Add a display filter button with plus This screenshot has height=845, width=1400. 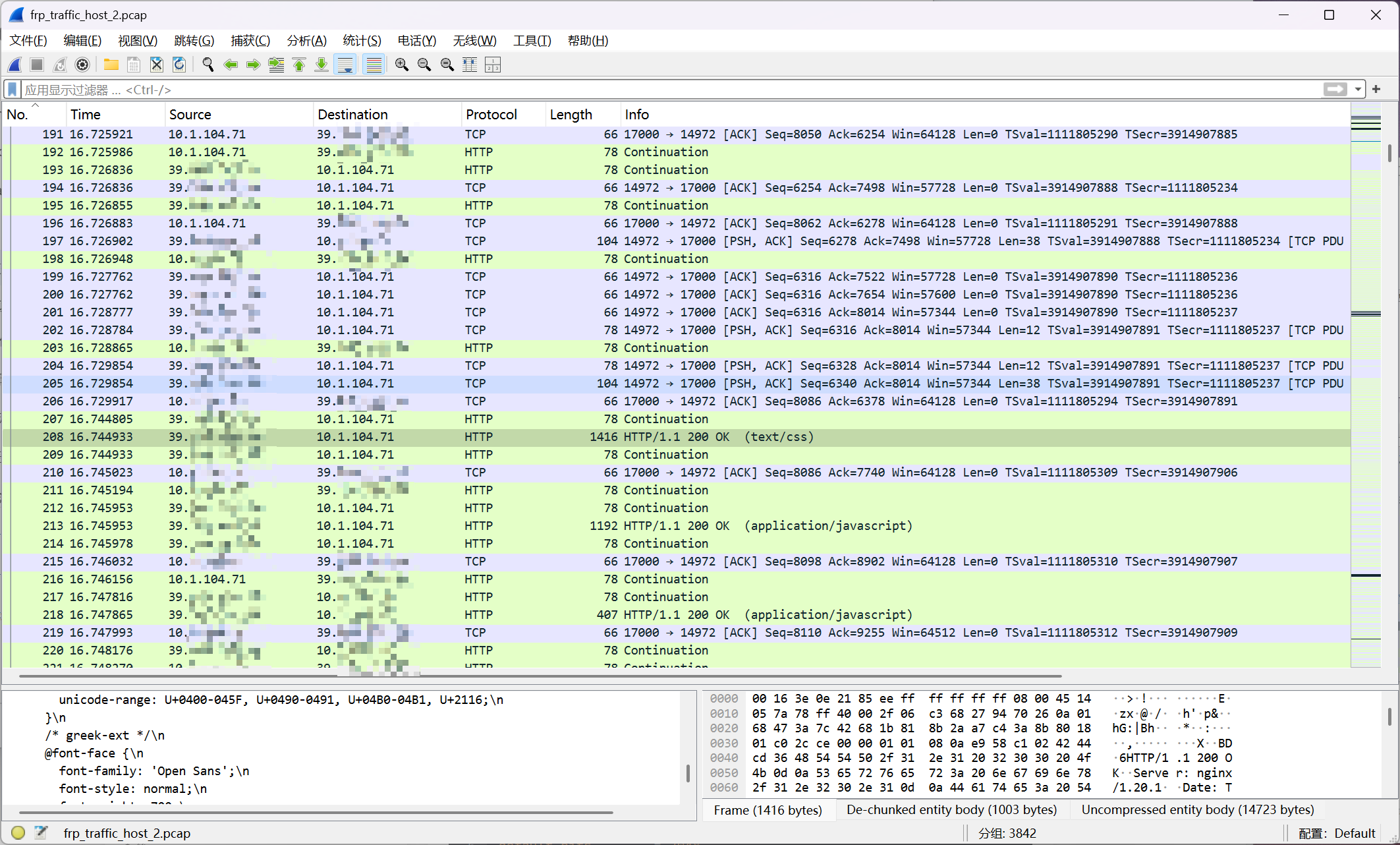coord(1376,89)
